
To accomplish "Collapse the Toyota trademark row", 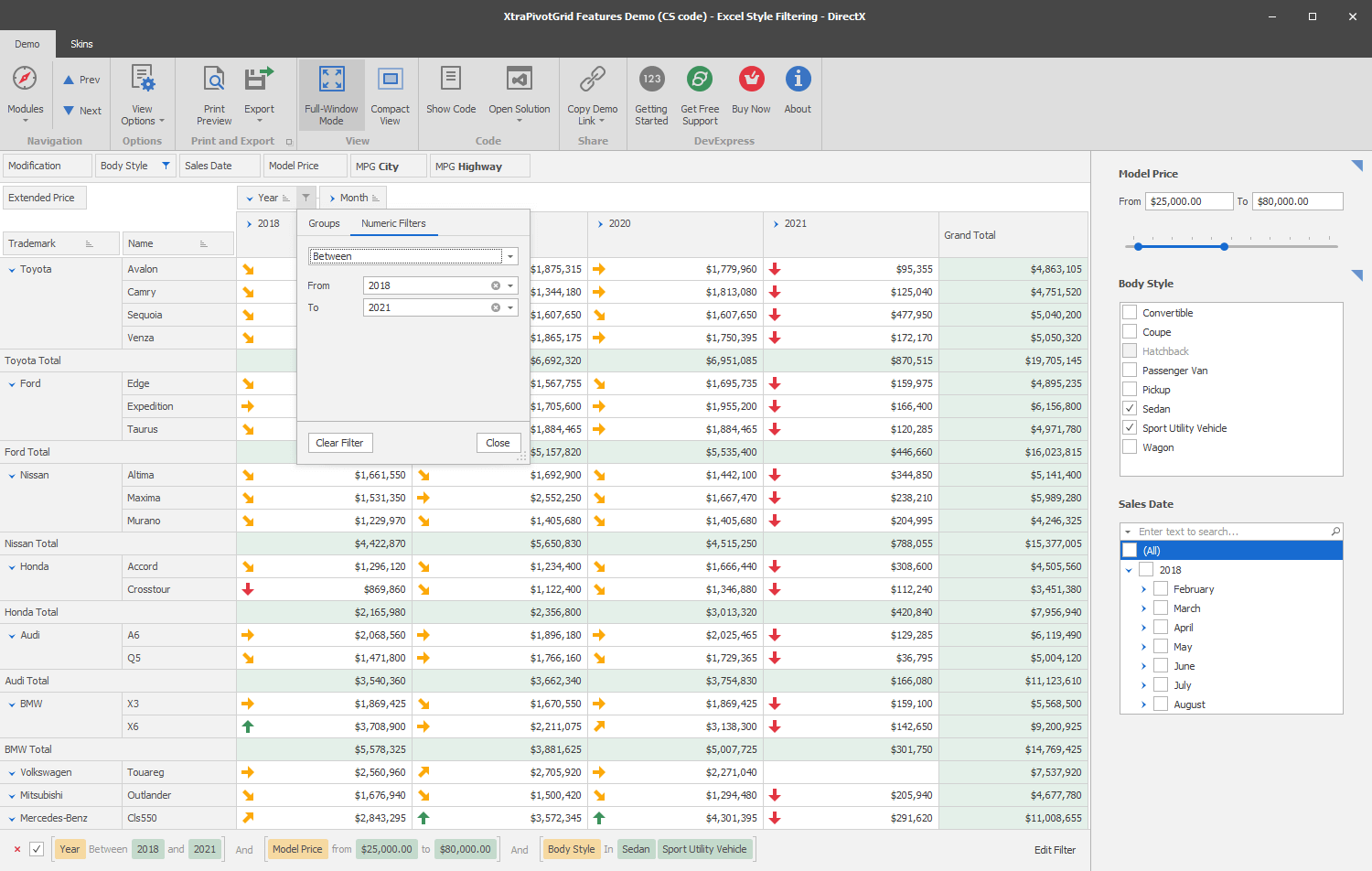I will click(12, 270).
